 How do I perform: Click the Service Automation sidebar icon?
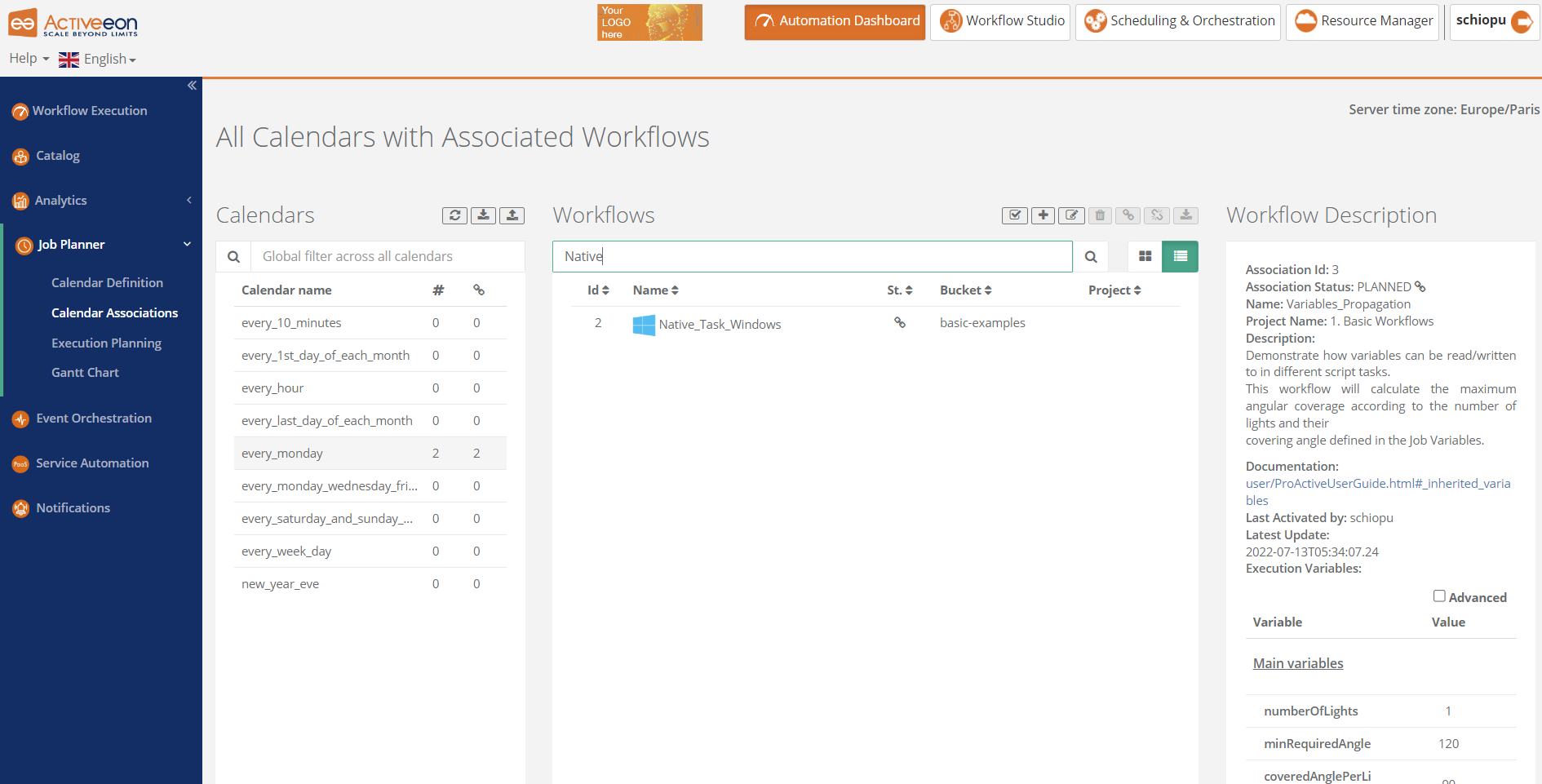(20, 464)
